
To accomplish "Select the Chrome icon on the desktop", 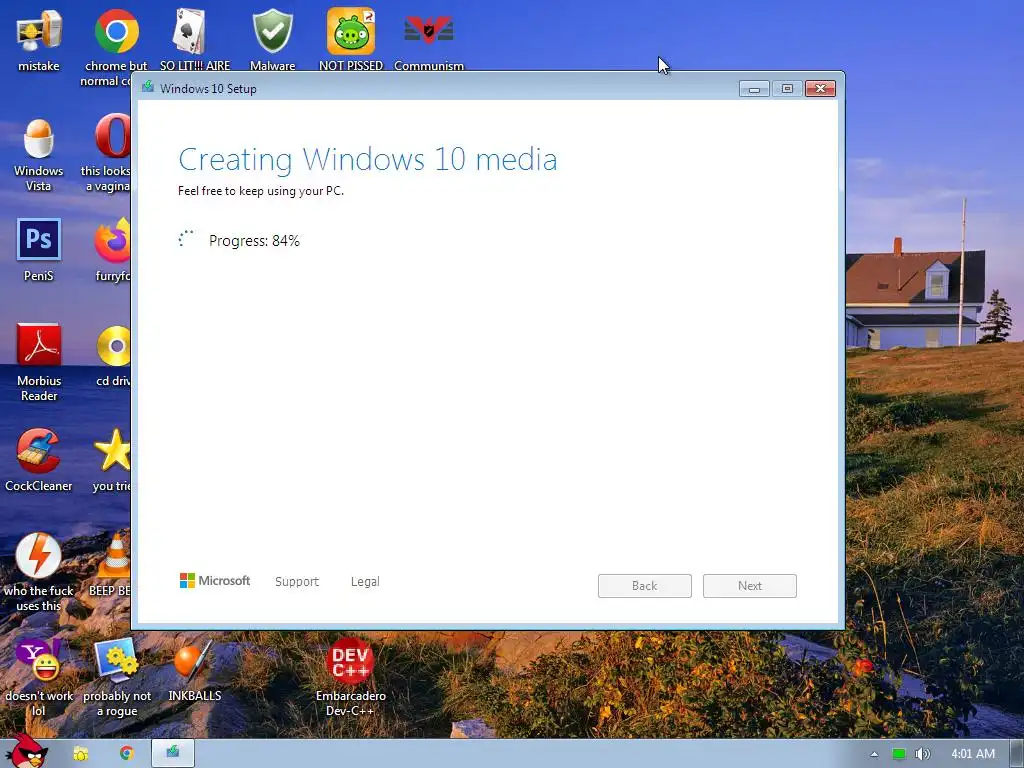I will [116, 31].
